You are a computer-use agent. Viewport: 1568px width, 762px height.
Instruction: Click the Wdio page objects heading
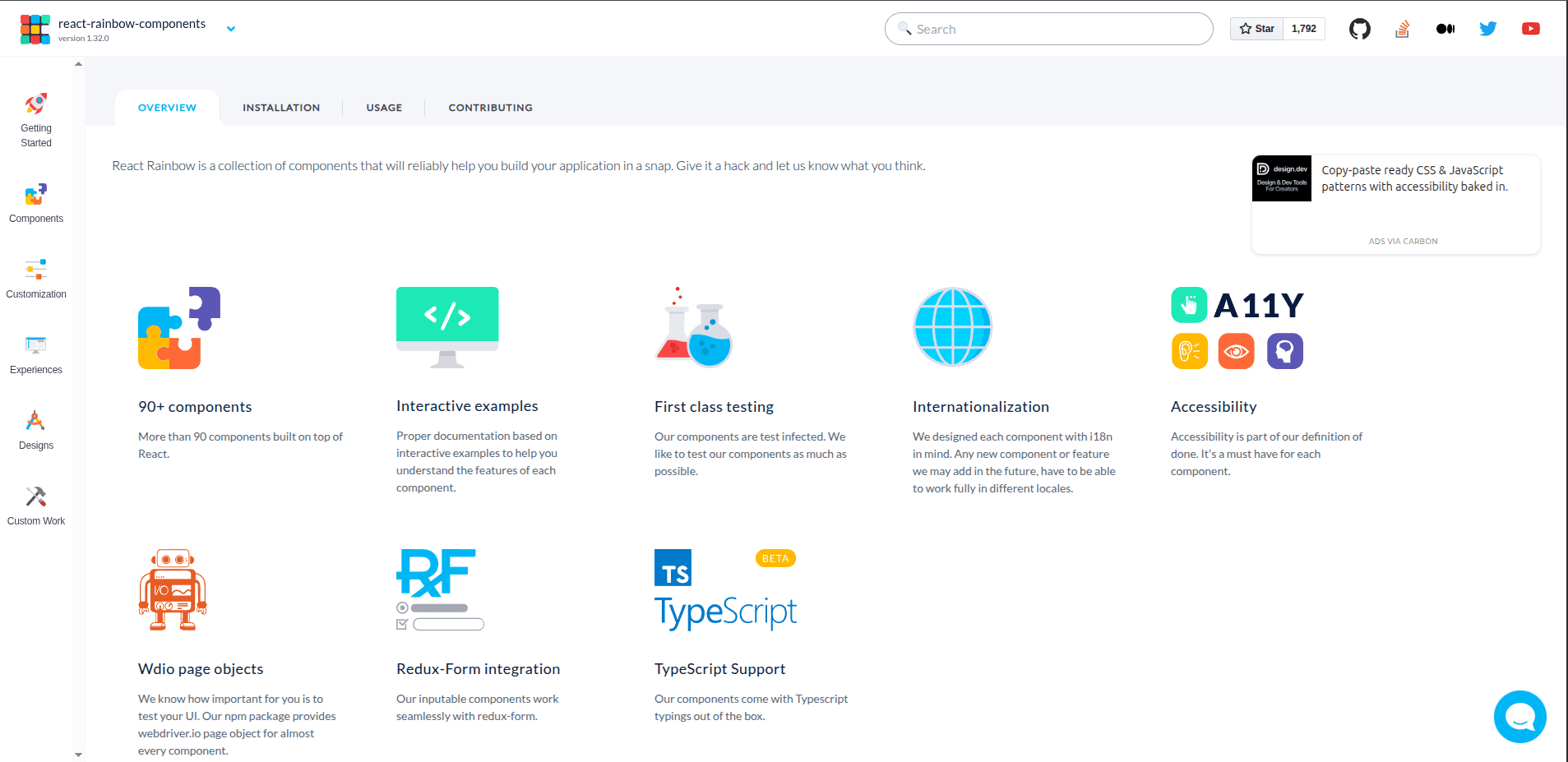click(x=201, y=669)
